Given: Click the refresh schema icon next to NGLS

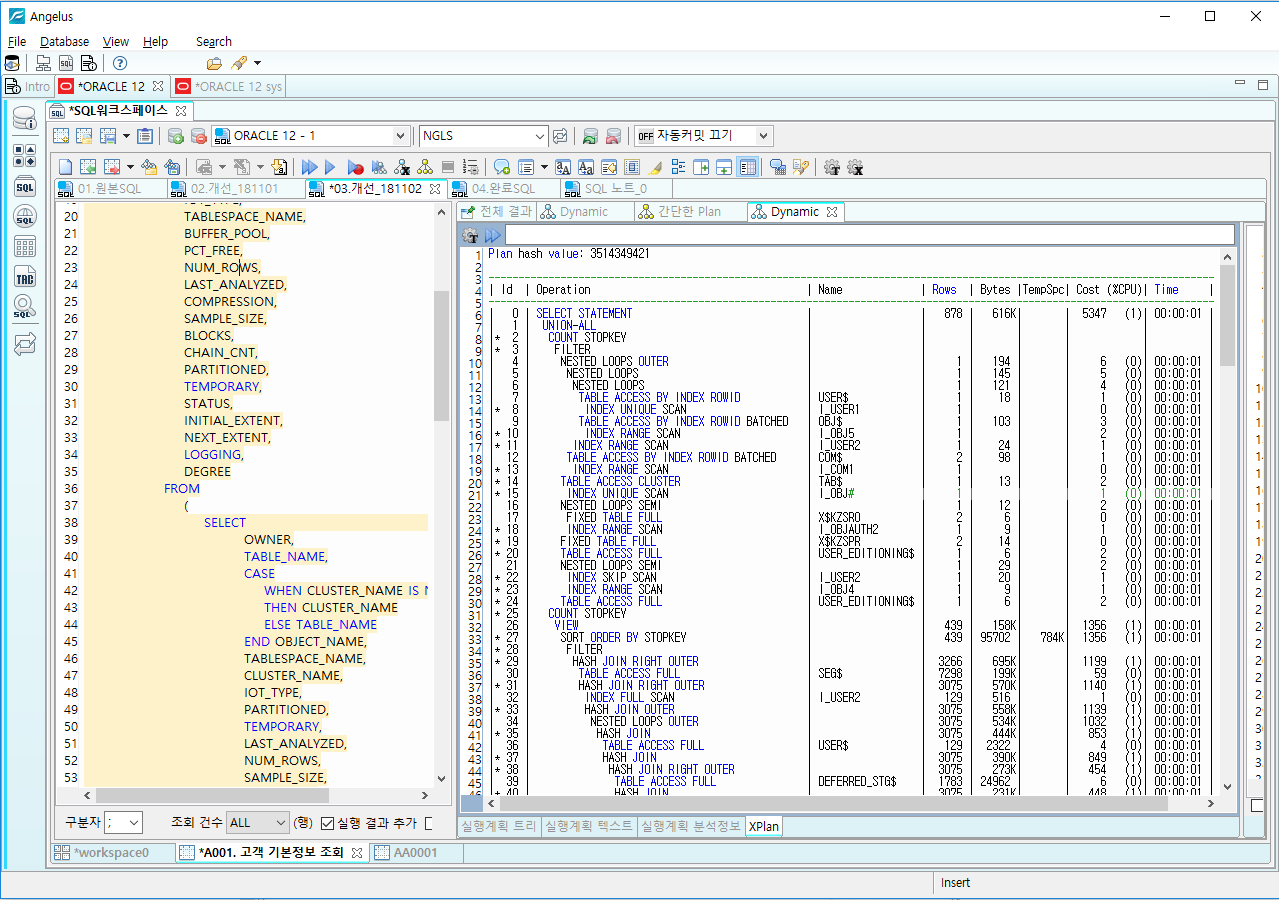Looking at the screenshot, I should tap(560, 136).
